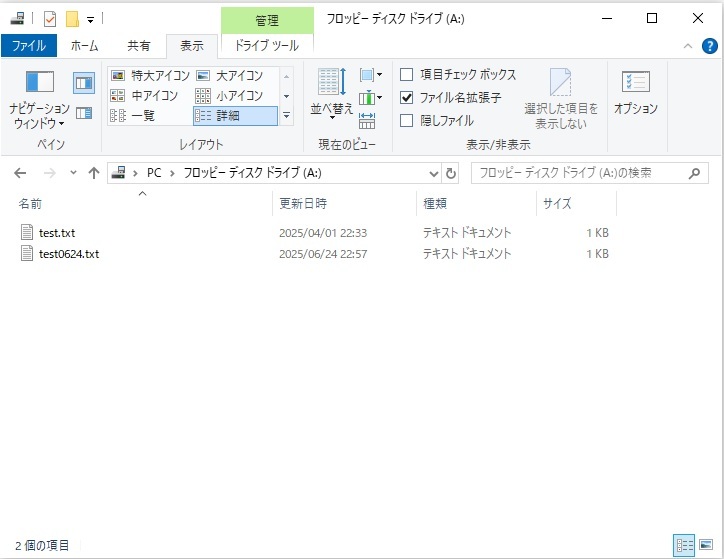Open recent locations dropdown
The width and height of the screenshot is (724, 559).
pyautogui.click(x=73, y=173)
